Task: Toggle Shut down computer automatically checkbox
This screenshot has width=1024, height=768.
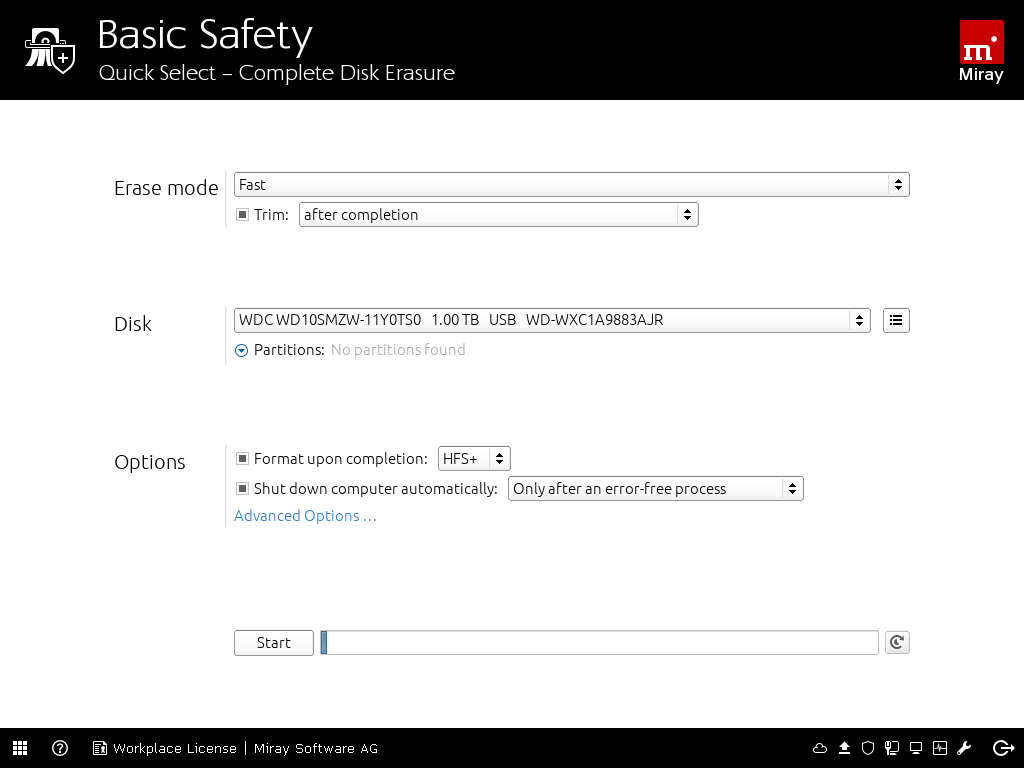Action: 242,488
